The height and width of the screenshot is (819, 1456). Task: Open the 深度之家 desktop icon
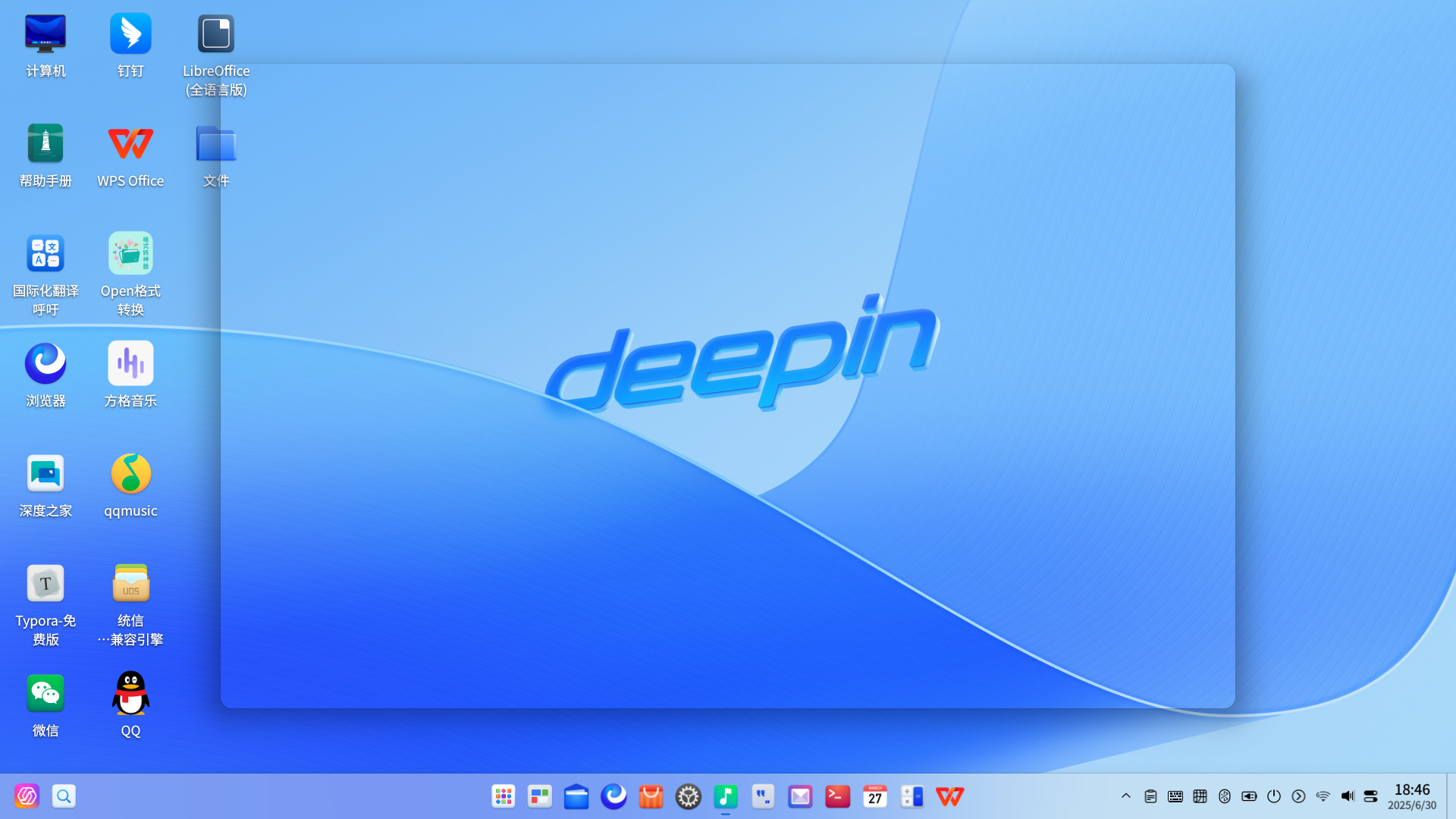click(45, 473)
